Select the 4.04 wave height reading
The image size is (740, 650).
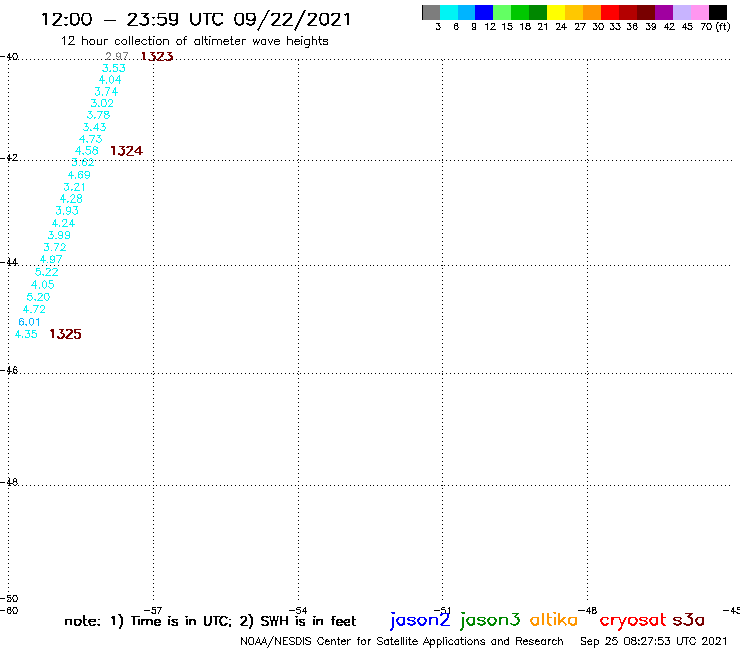pyautogui.click(x=110, y=80)
